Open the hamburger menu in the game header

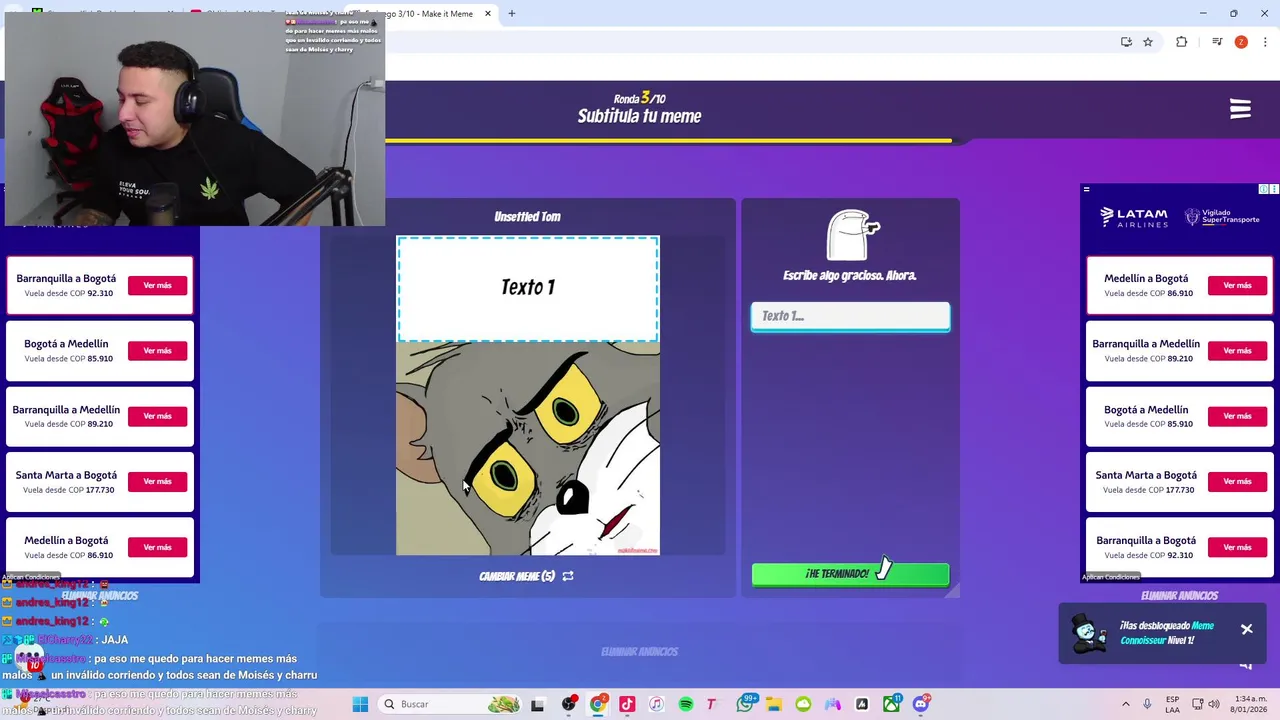(x=1240, y=109)
